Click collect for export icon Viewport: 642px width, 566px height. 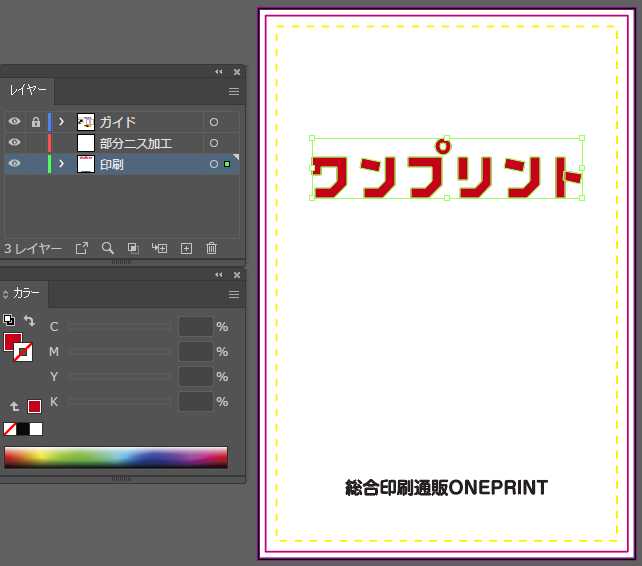(82, 248)
